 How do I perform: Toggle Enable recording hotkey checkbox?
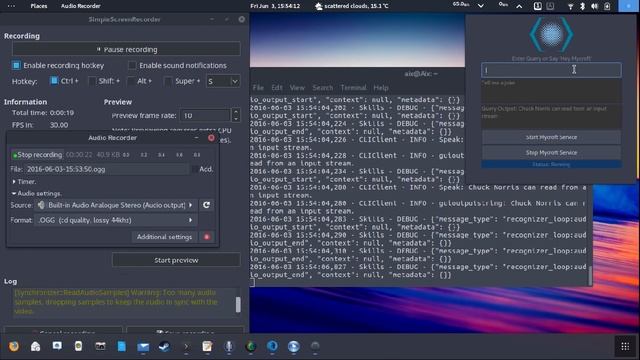[16, 65]
